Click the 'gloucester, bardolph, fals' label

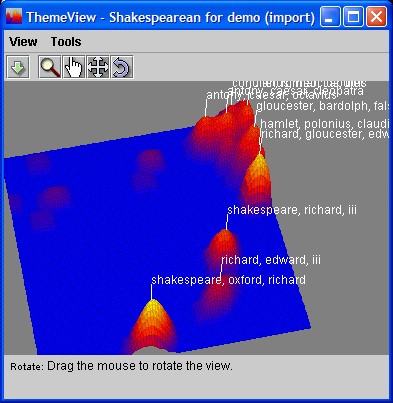point(322,106)
